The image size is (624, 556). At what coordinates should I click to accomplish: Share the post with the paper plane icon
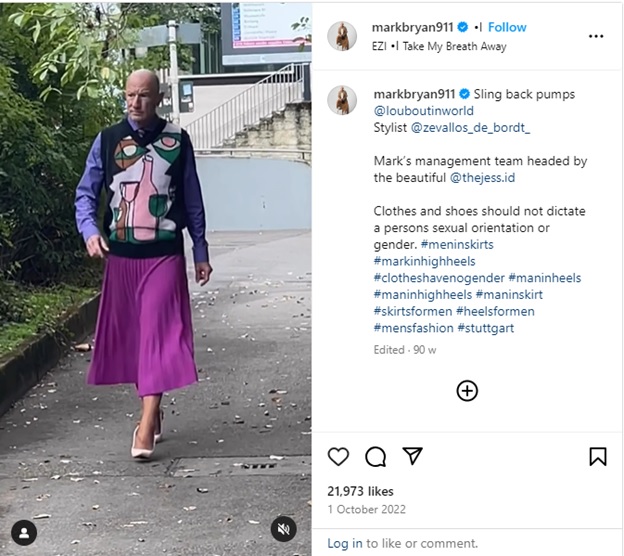(412, 456)
